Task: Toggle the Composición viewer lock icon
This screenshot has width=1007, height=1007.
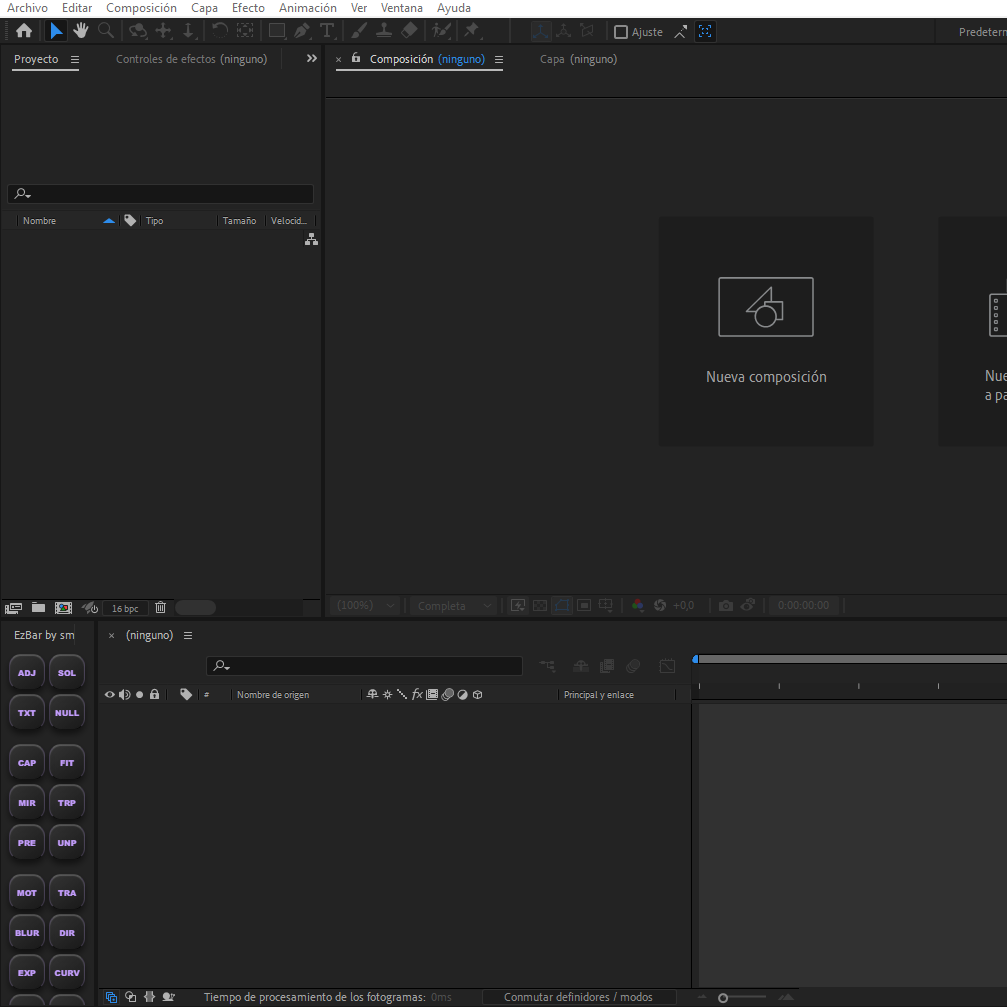Action: coord(355,58)
